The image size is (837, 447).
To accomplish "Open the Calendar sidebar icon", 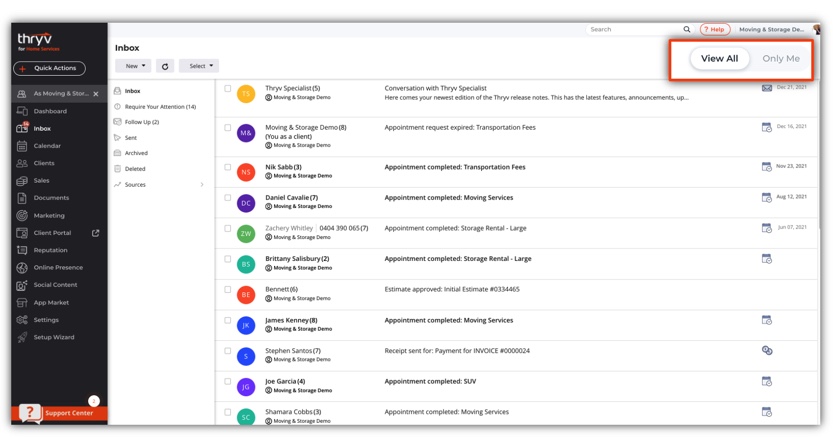I will (22, 146).
